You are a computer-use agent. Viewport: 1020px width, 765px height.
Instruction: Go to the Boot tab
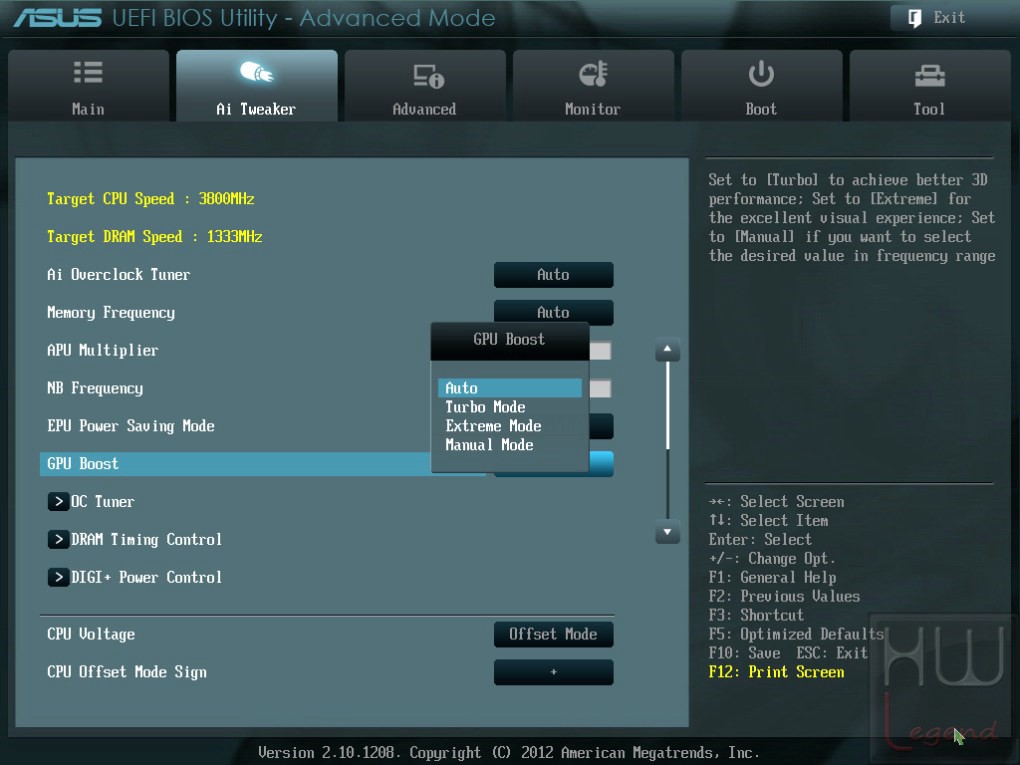tap(761, 85)
